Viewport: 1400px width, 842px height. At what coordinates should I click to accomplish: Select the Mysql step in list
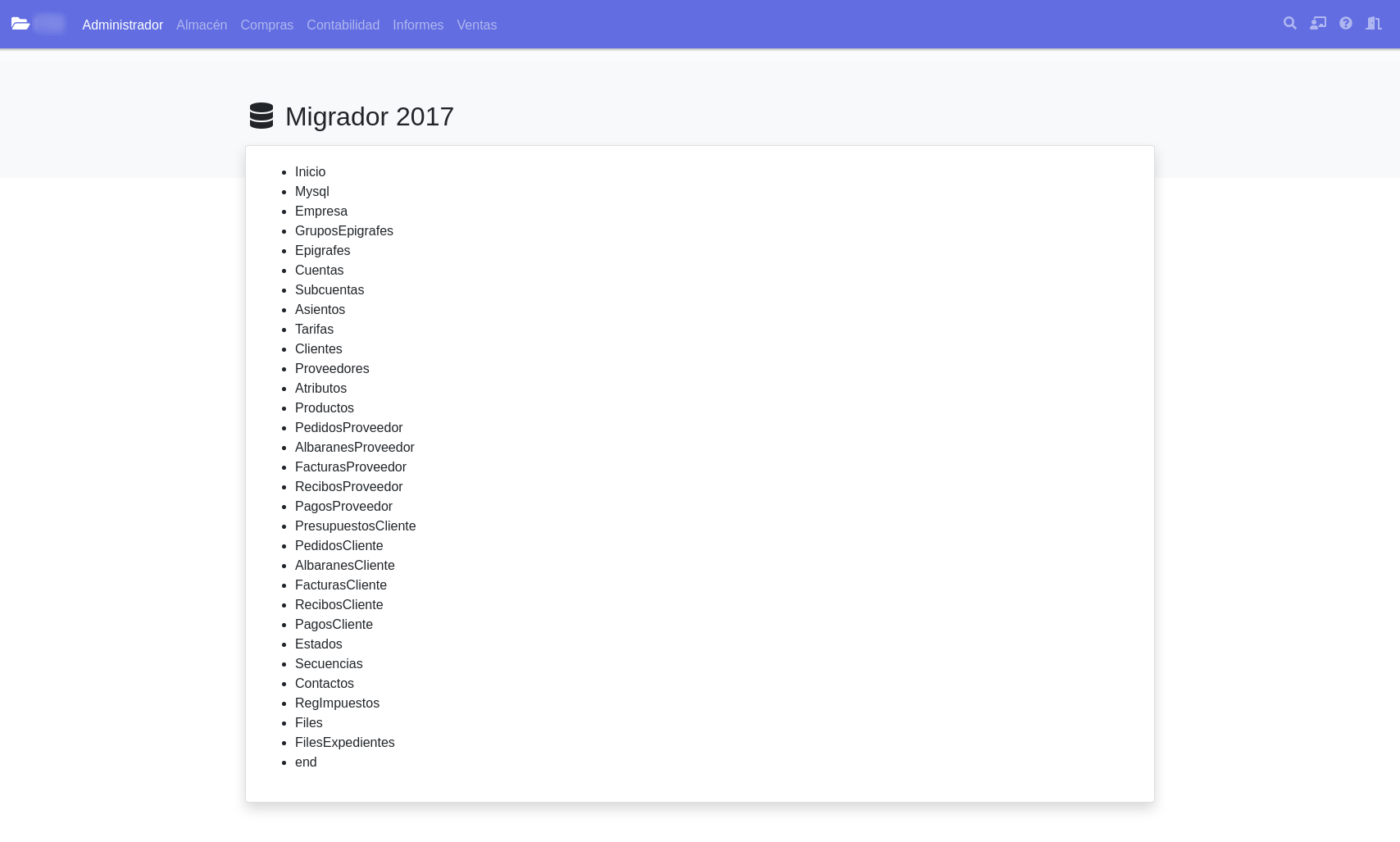point(311,191)
